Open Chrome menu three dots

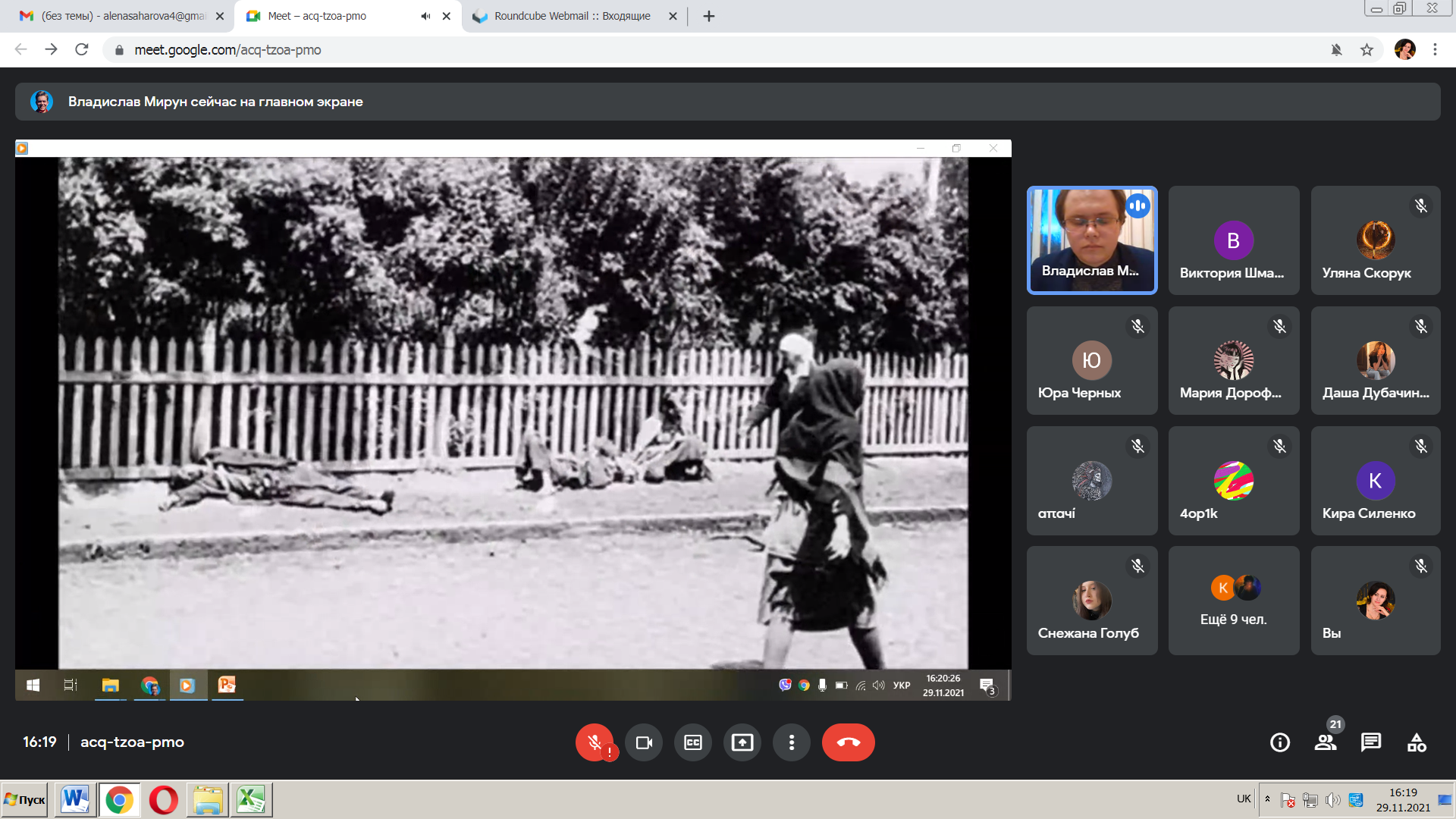coord(1435,50)
